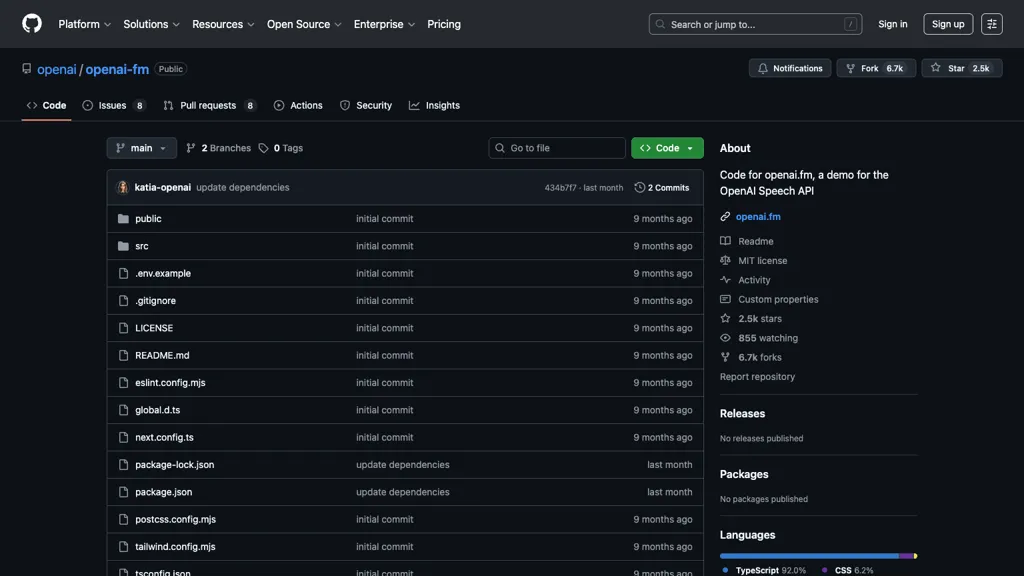Image resolution: width=1024 pixels, height=576 pixels.
Task: Expand the Solutions menu
Action: pos(151,24)
